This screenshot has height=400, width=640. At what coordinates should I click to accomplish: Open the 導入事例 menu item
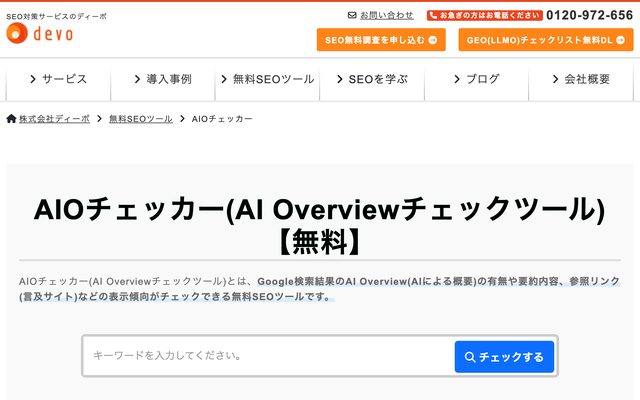(163, 79)
